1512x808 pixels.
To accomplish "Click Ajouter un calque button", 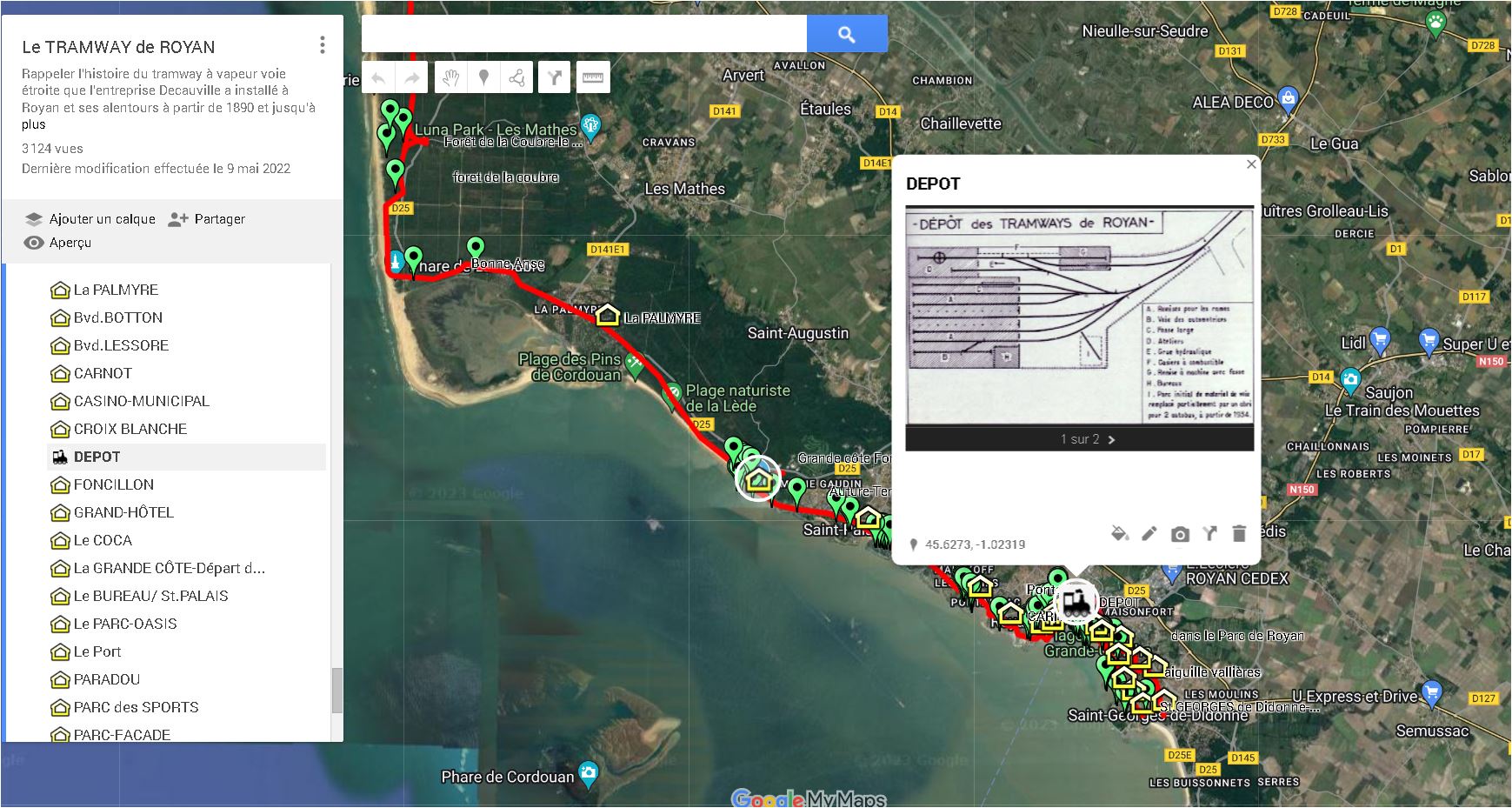I will [90, 219].
